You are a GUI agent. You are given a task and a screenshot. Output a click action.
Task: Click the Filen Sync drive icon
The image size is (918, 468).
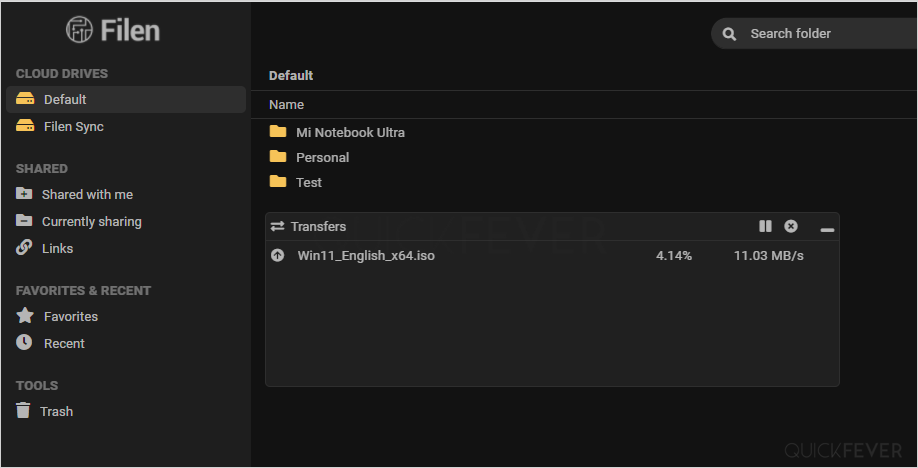[x=25, y=125]
